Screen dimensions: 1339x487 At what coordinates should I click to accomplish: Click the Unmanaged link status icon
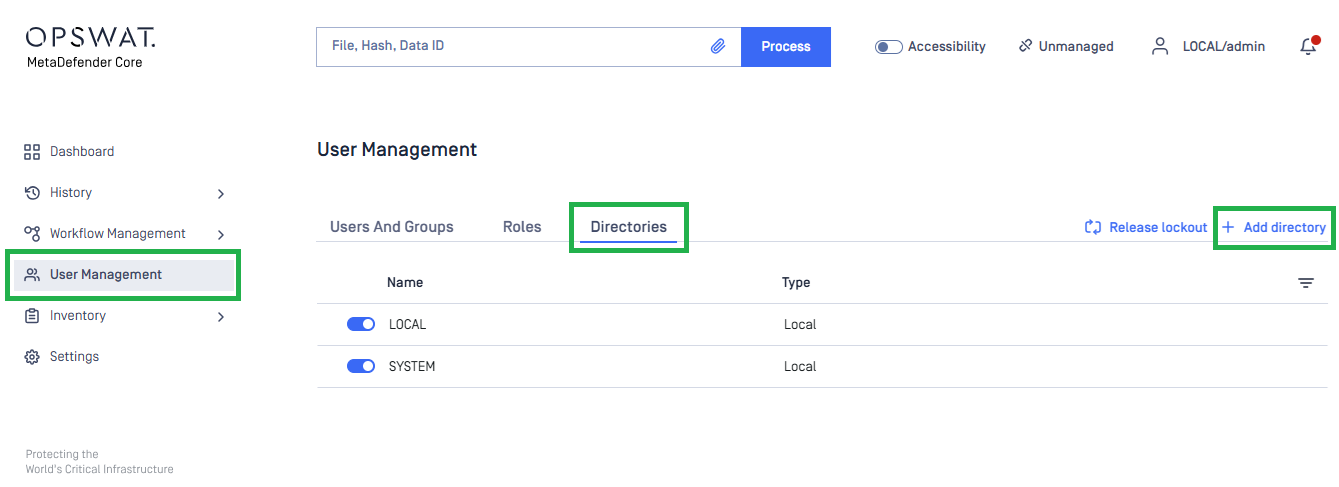coord(1025,46)
